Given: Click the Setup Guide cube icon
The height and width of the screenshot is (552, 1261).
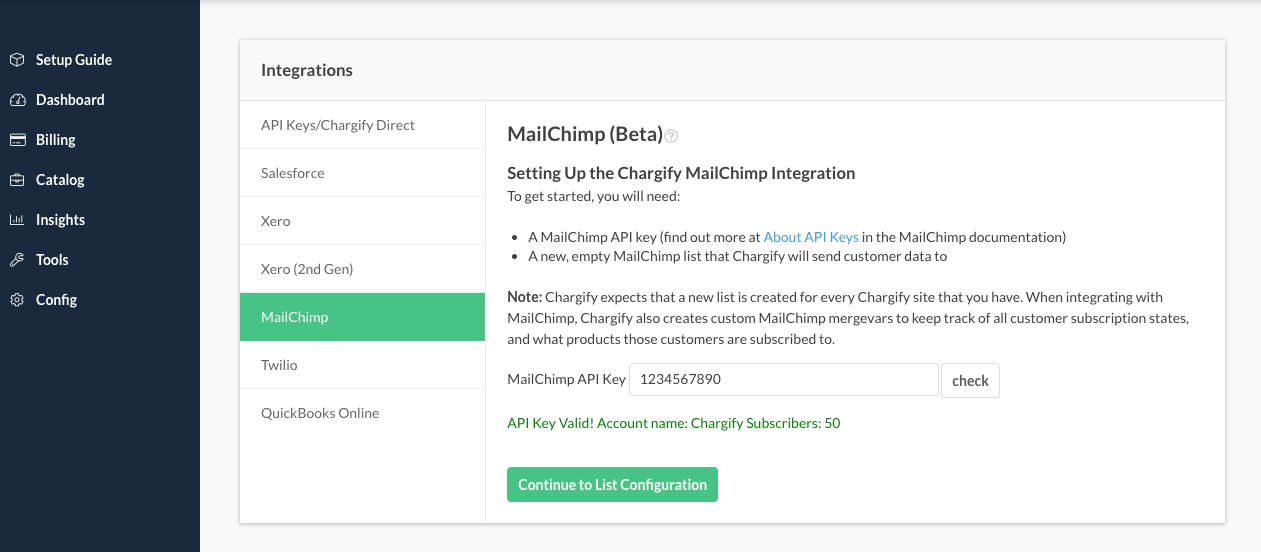Looking at the screenshot, I should (x=17, y=60).
